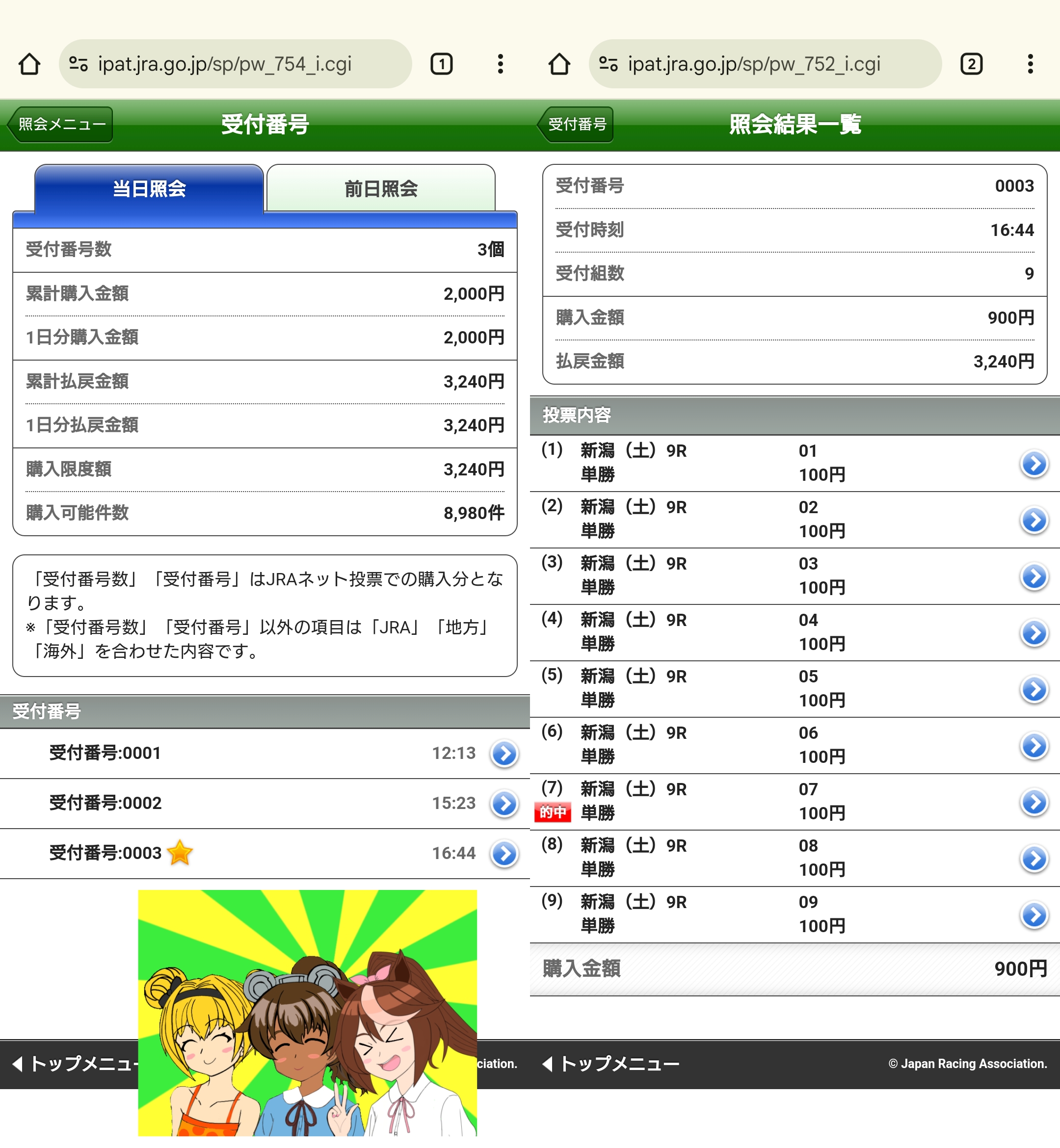Go back via 受付番号 header button

coord(575,124)
